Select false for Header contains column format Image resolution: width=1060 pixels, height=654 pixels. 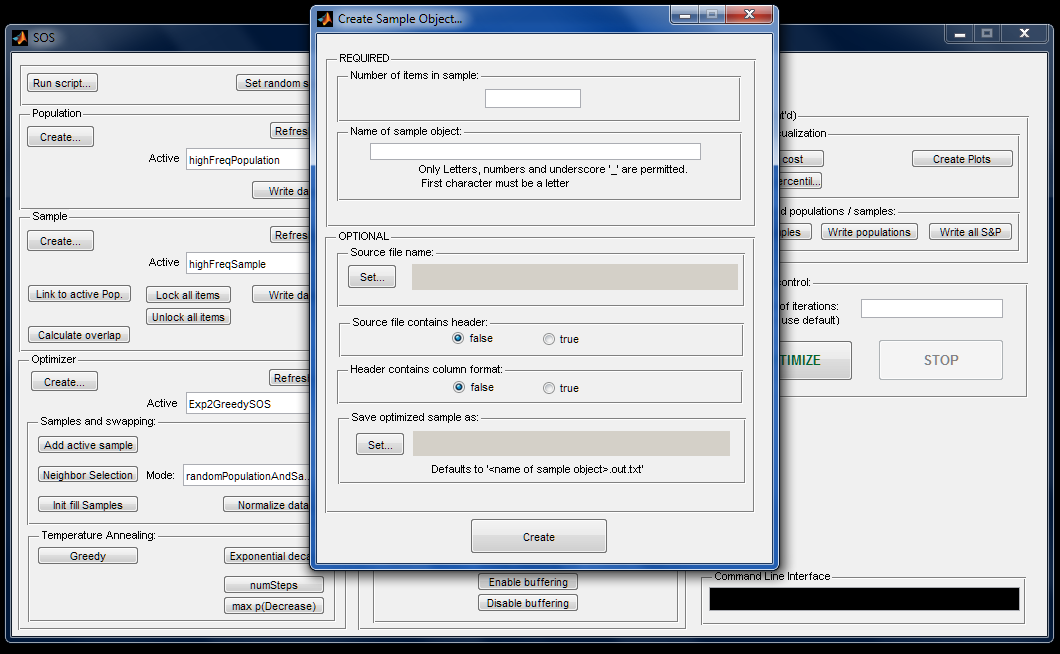click(459, 387)
